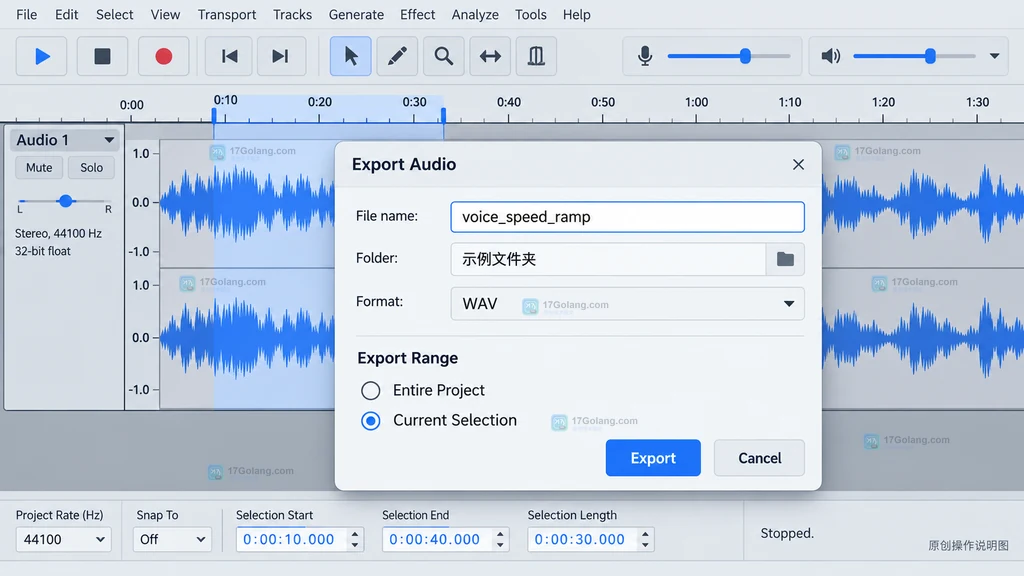Select the Draw pencil tool
This screenshot has width=1024, height=576.
pos(397,56)
